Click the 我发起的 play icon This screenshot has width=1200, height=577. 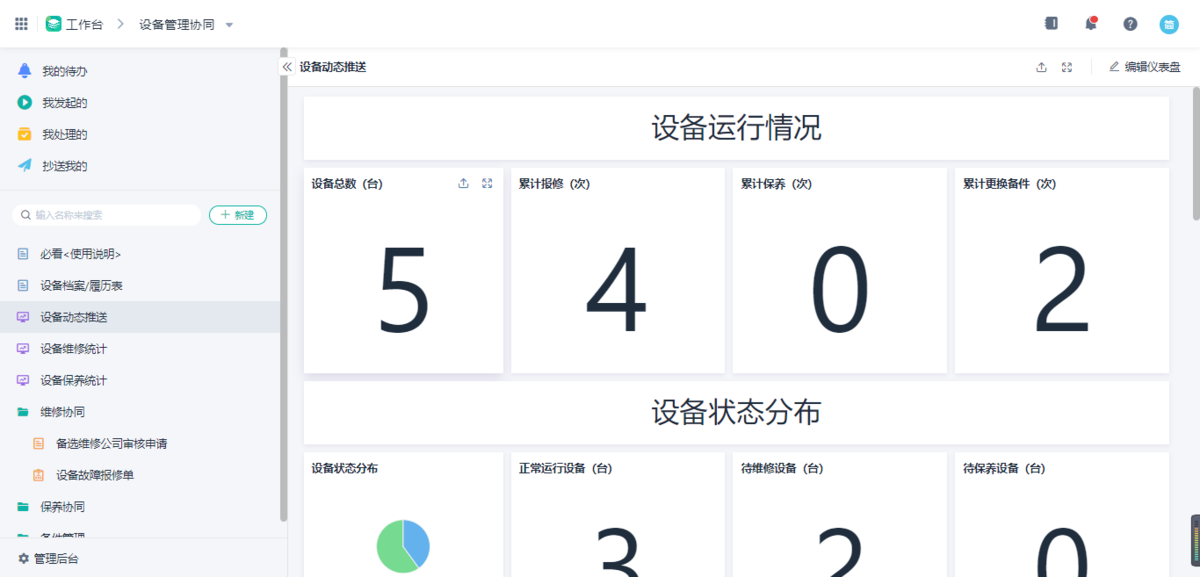tap(25, 103)
